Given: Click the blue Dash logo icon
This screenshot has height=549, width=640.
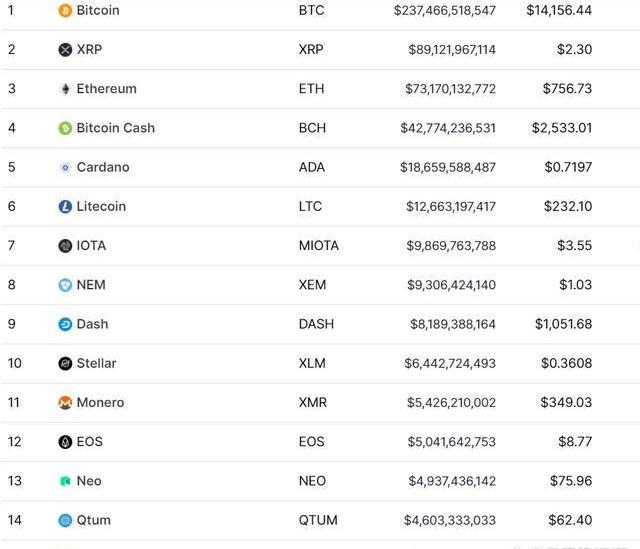Looking at the screenshot, I should coord(65,325).
